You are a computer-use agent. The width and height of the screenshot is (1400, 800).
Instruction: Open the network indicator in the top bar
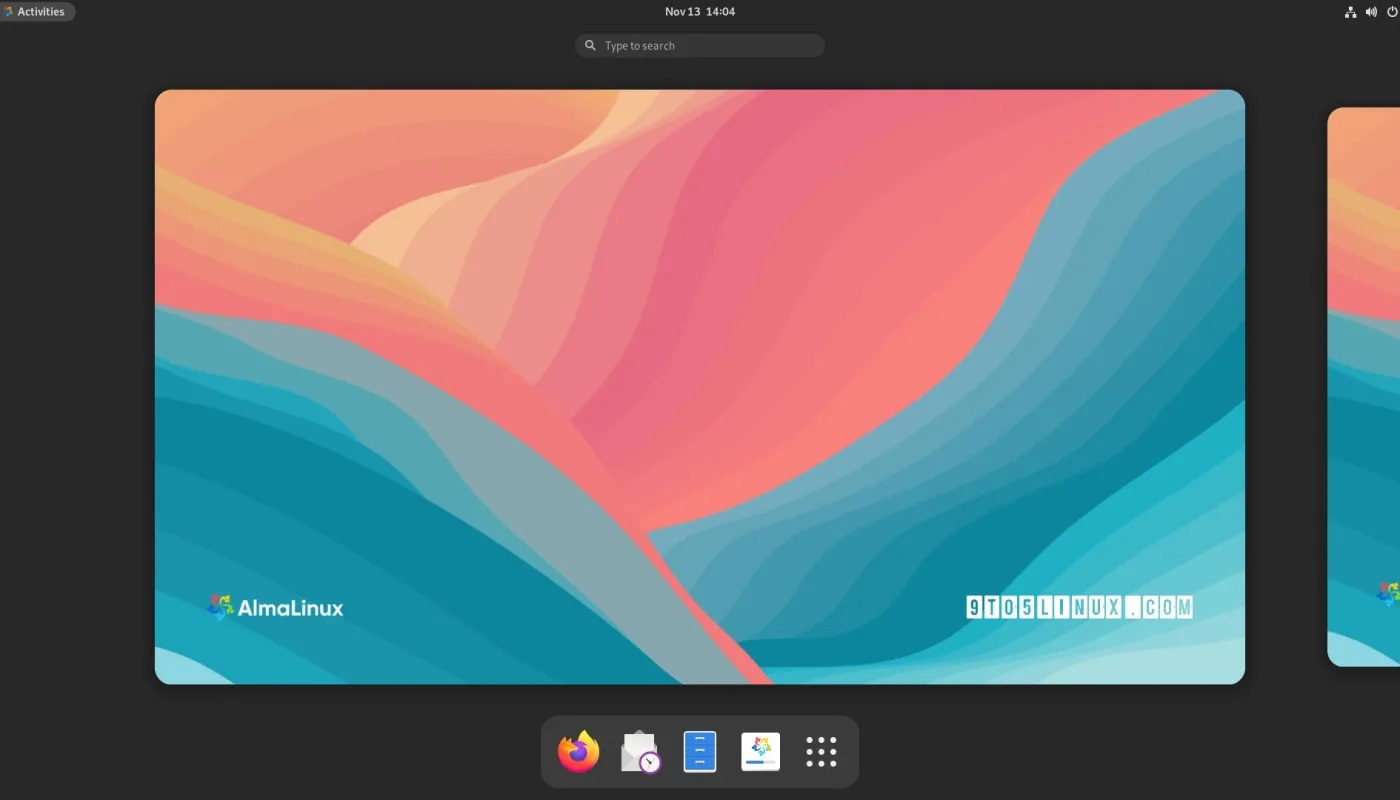[x=1350, y=11]
